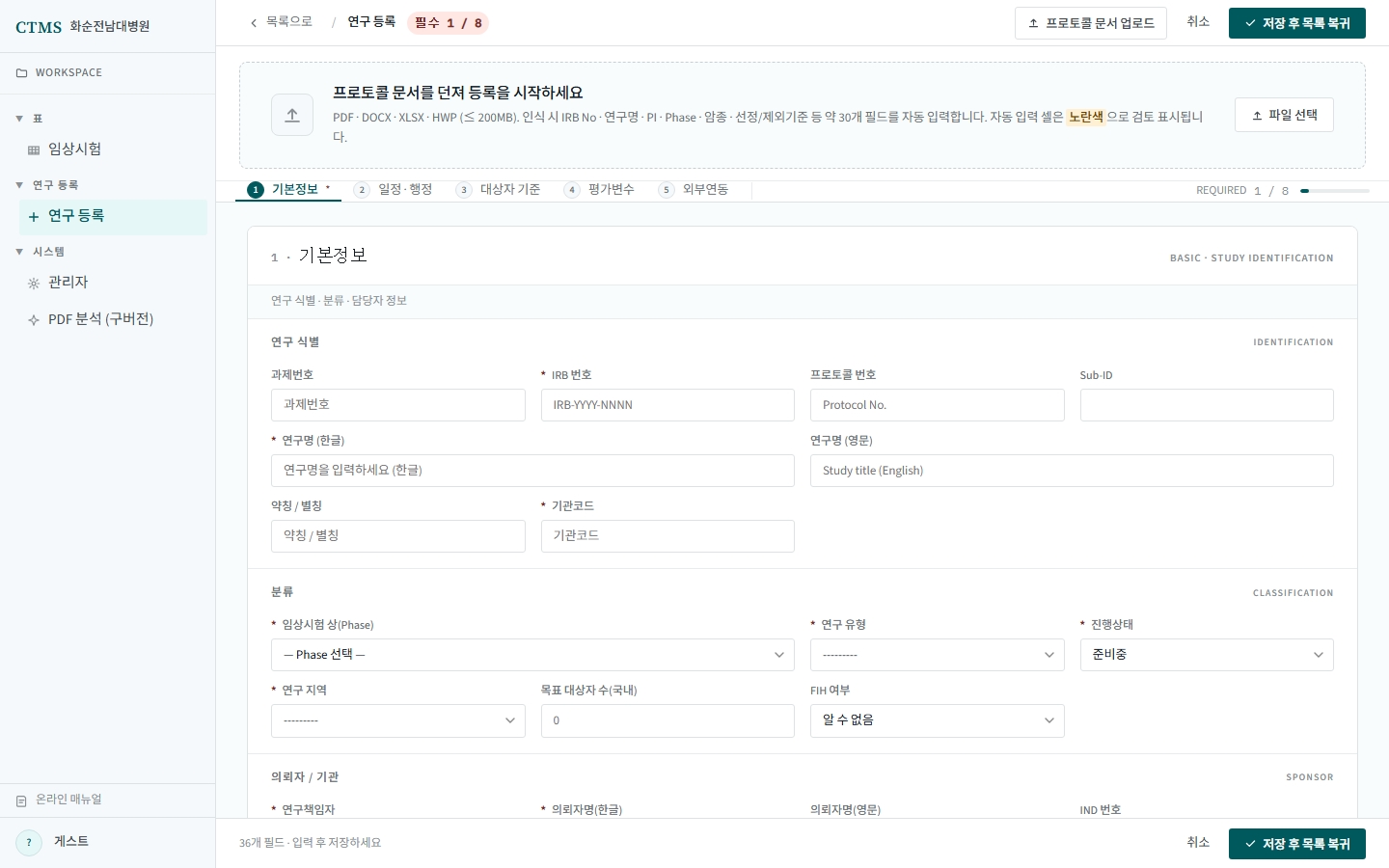Collapse the 표 sidebar section
This screenshot has height=868, width=1389.
(19, 119)
